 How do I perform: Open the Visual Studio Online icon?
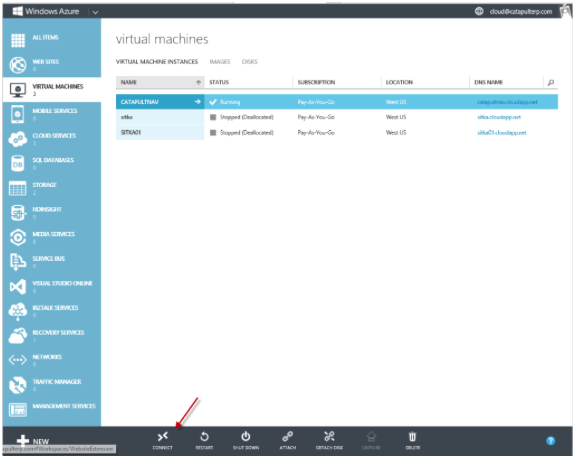pyautogui.click(x=18, y=287)
